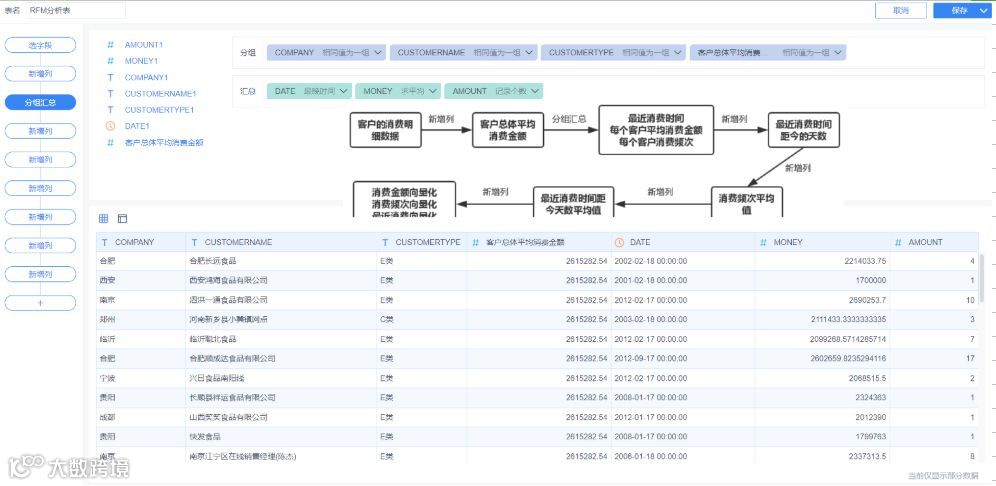Click the cell 河南新乡县小冀镇网点
Screen dimensions: 996x486
tap(282, 319)
